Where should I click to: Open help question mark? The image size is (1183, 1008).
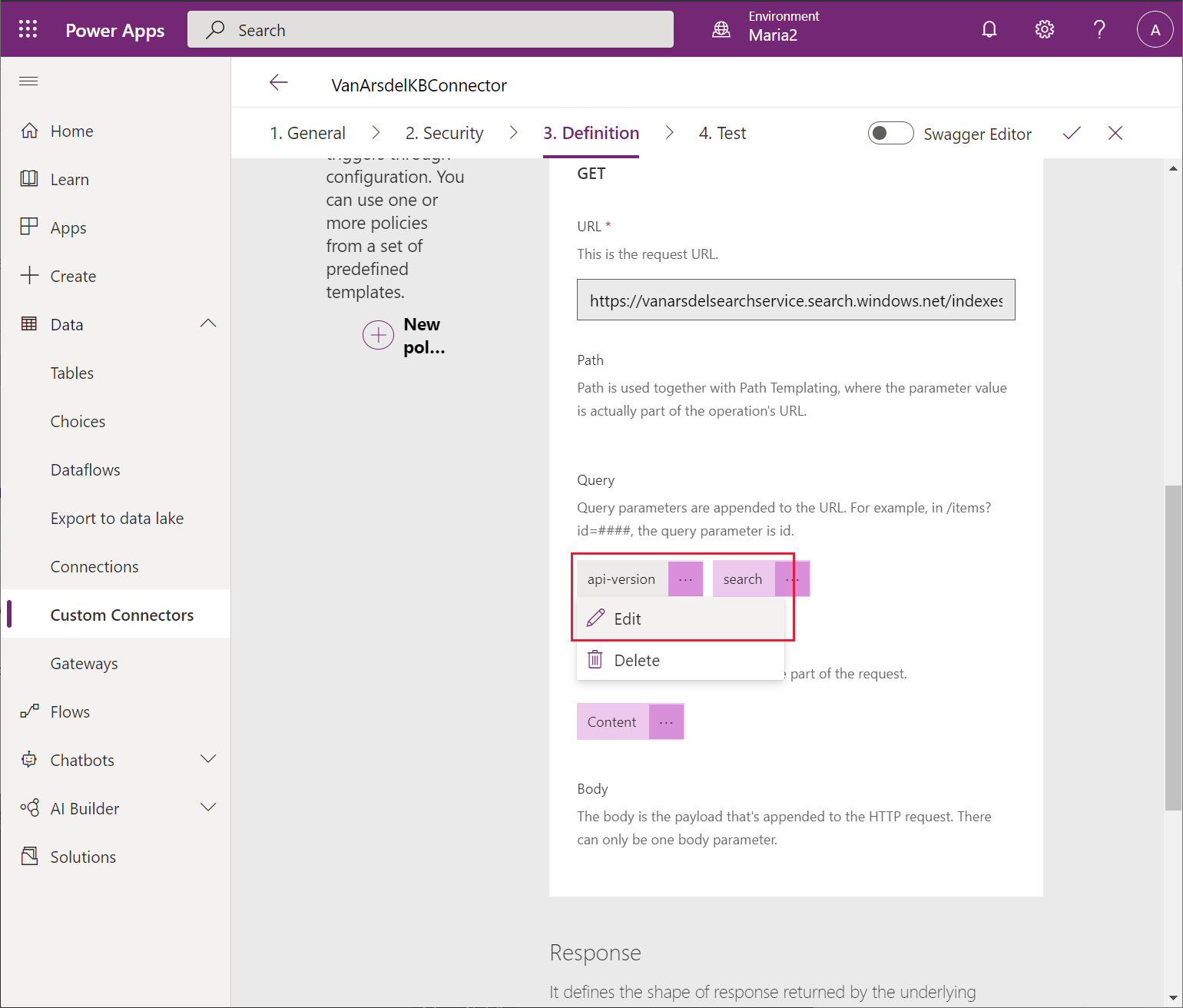(1099, 29)
